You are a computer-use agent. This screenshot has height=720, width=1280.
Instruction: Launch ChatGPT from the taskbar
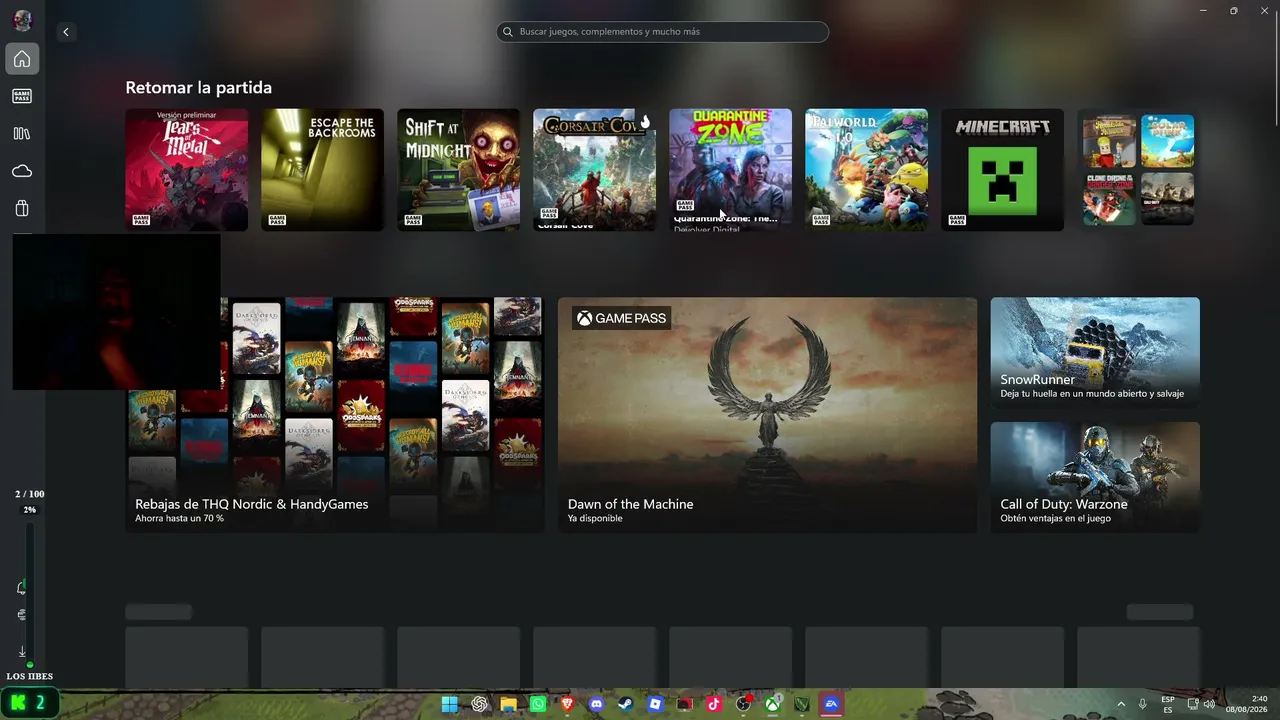480,704
